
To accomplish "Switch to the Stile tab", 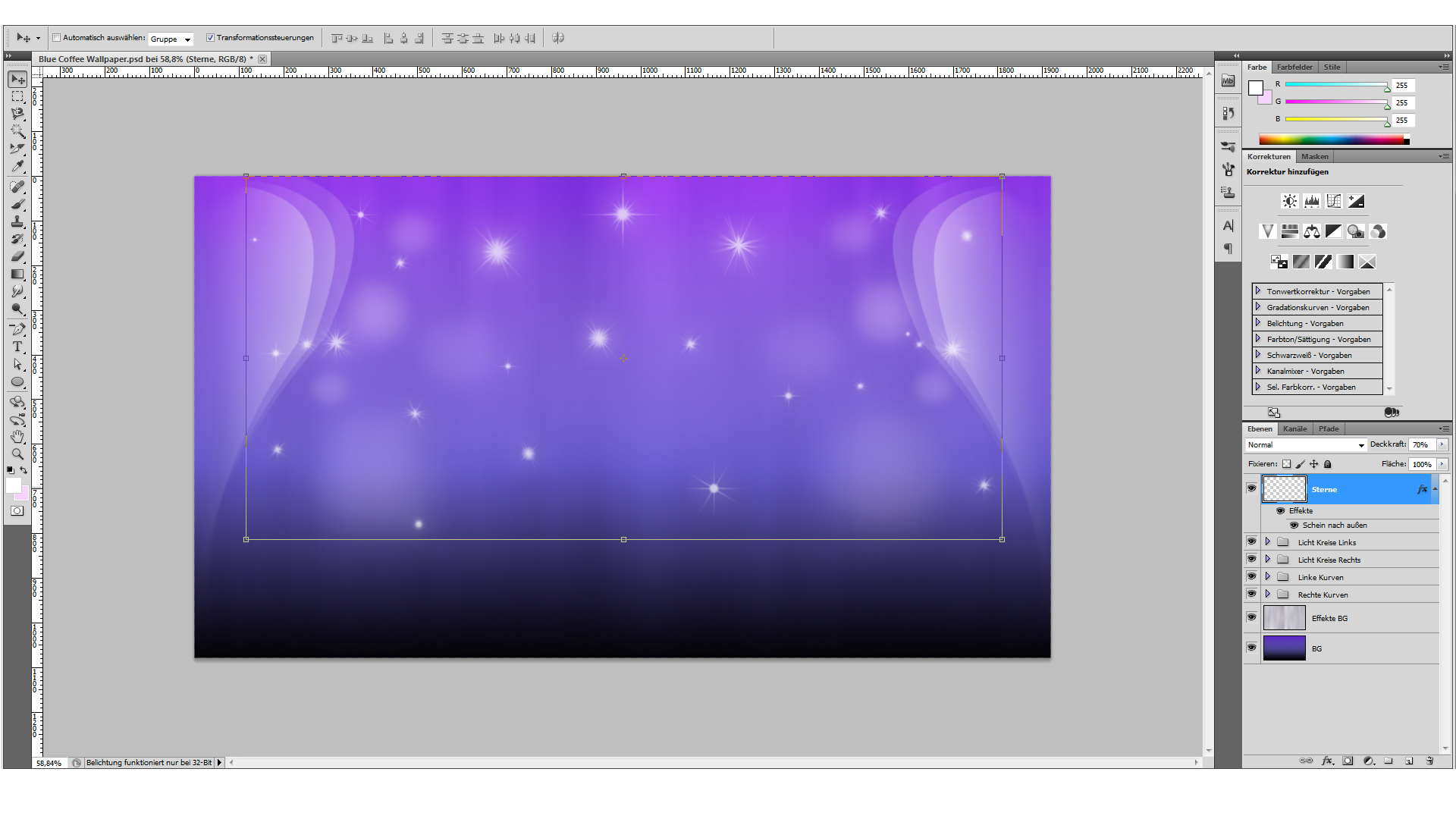I will (1332, 67).
